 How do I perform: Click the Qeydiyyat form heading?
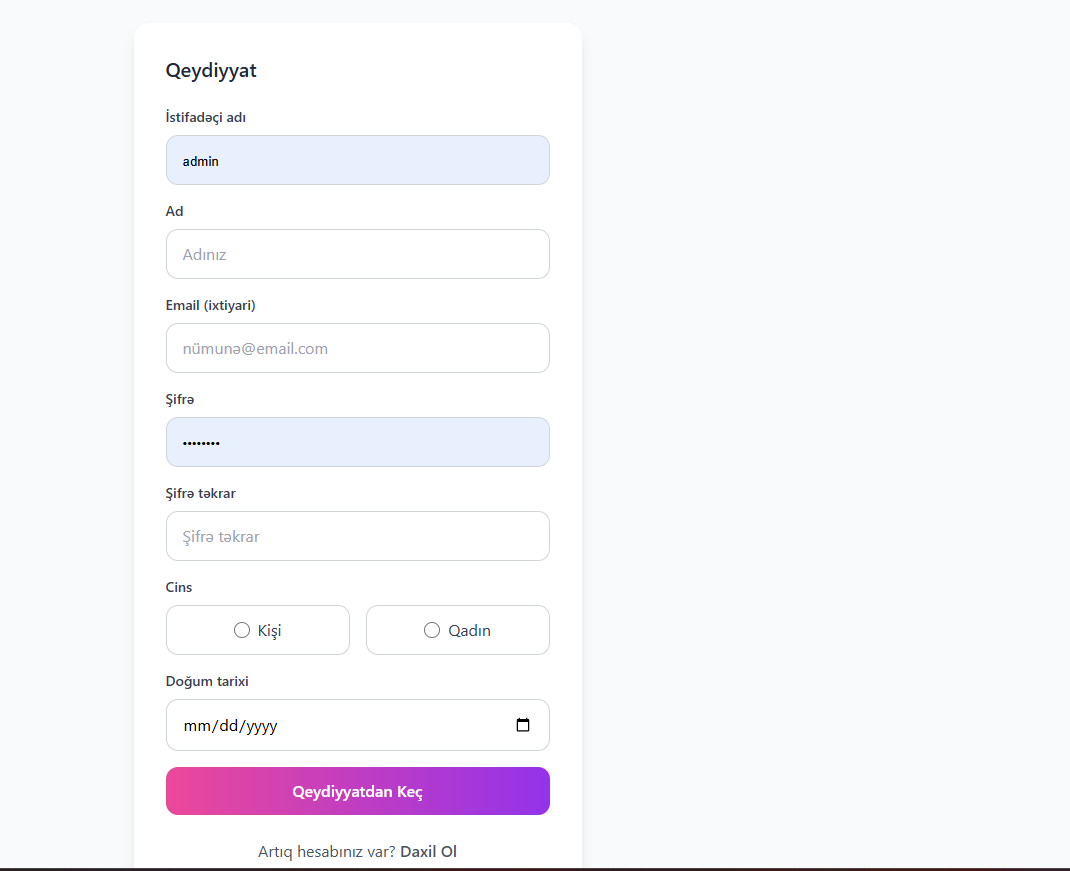[x=211, y=70]
